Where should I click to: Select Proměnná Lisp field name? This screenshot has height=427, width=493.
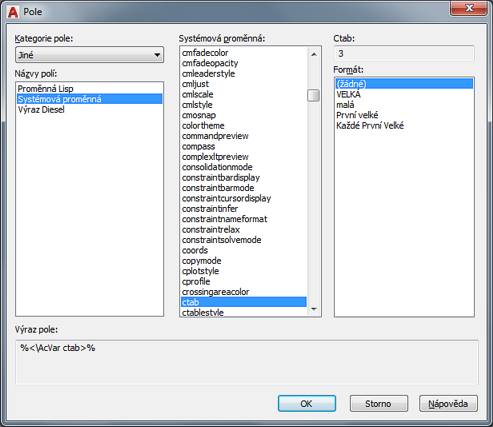point(45,89)
